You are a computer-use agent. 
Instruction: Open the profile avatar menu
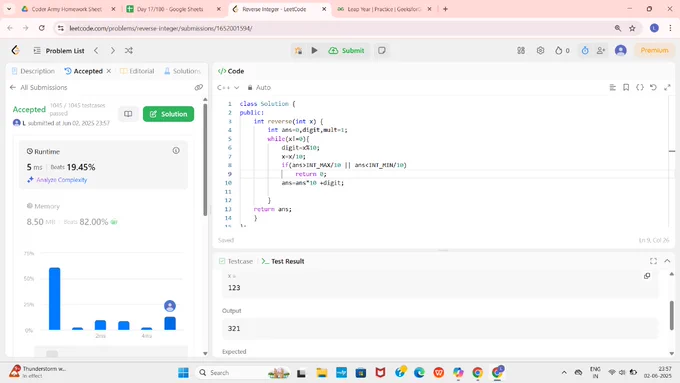pos(621,51)
